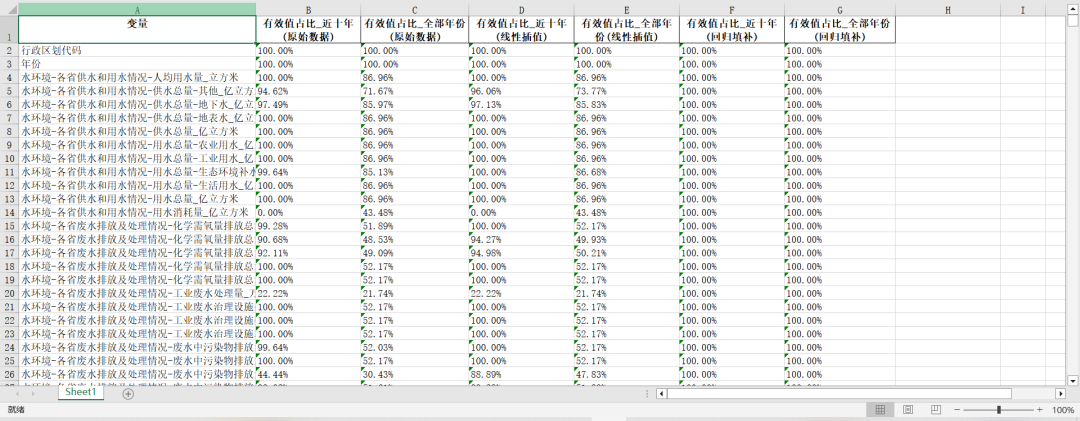Viewport: 1080px width, 421px height.
Task: Switch to Page Layout view
Action: pos(908,410)
